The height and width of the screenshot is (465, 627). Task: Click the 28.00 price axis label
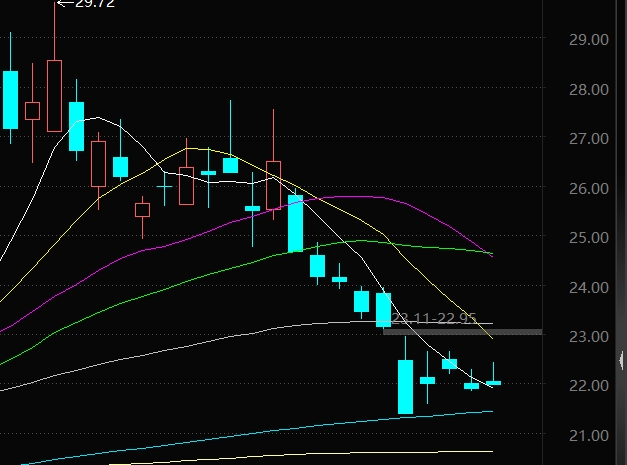(x=589, y=89)
